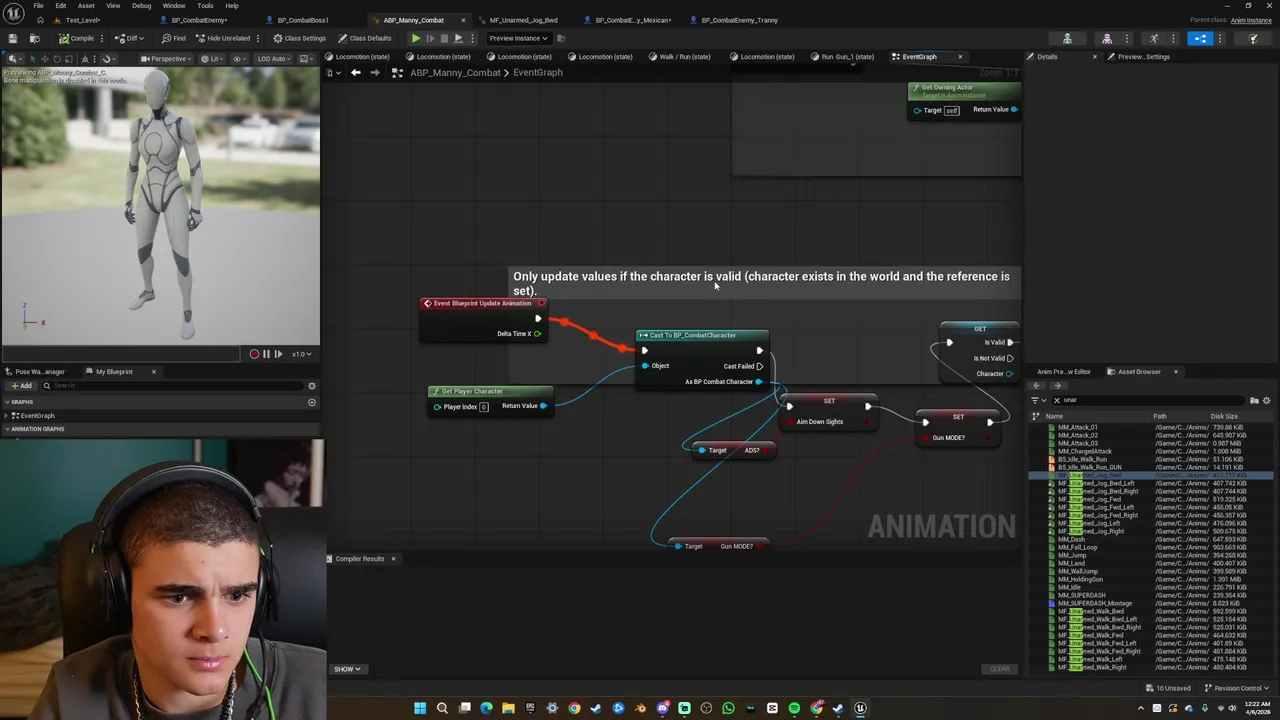The width and height of the screenshot is (1280, 720).
Task: Open the Revision Control dropdown
Action: click(1236, 688)
